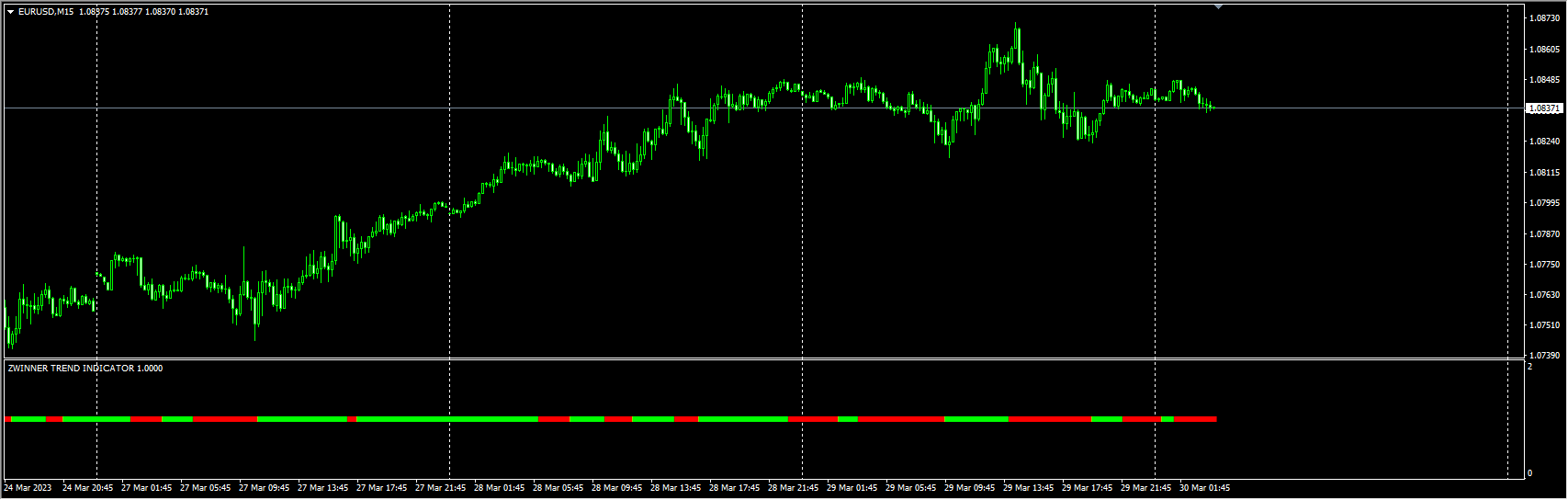This screenshot has height=500, width=1568.
Task: Click the 27 Mar 21:45 time label
Action: [x=441, y=488]
